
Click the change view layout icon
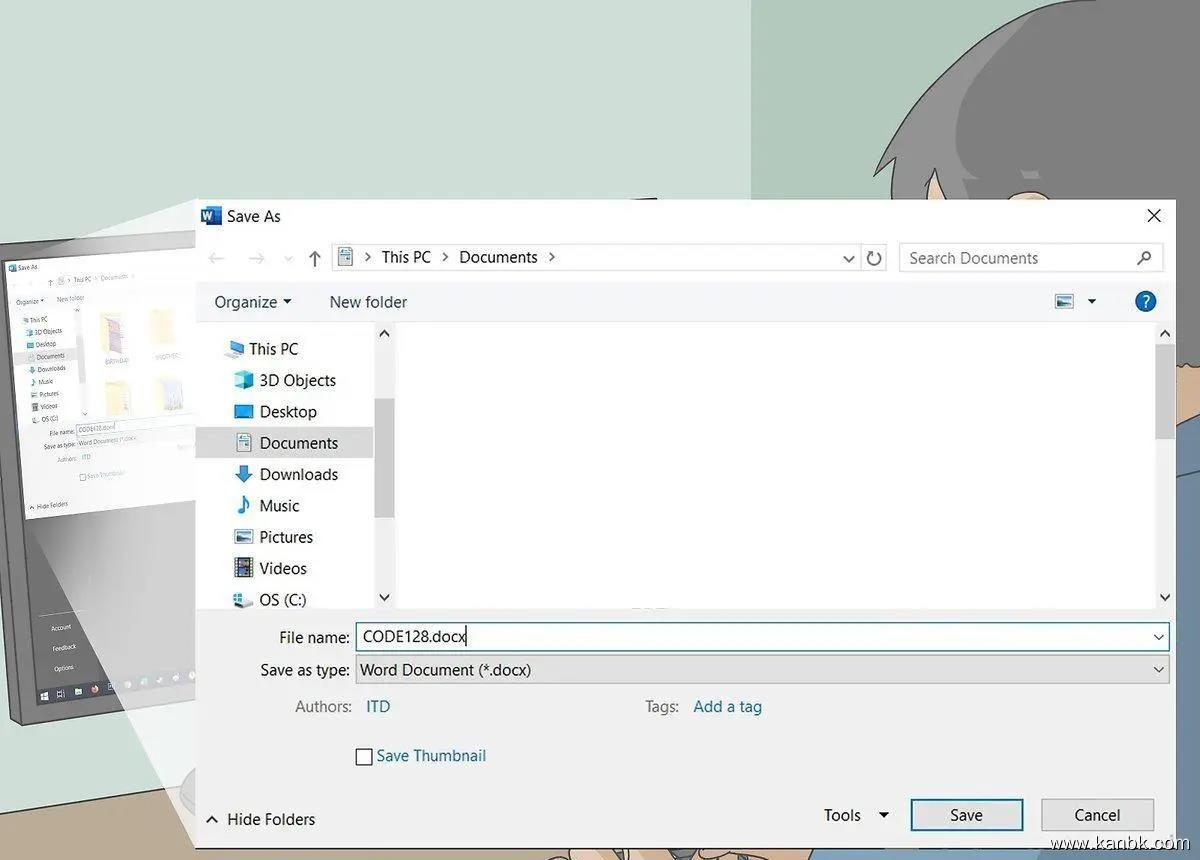(1064, 301)
